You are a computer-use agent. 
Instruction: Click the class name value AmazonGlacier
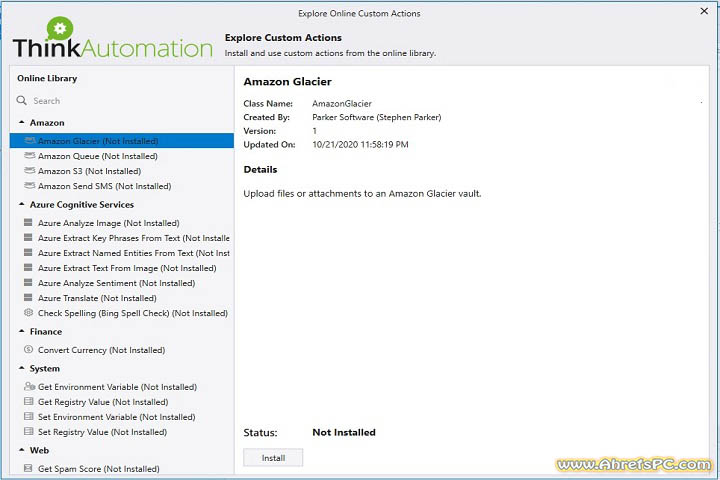[342, 103]
